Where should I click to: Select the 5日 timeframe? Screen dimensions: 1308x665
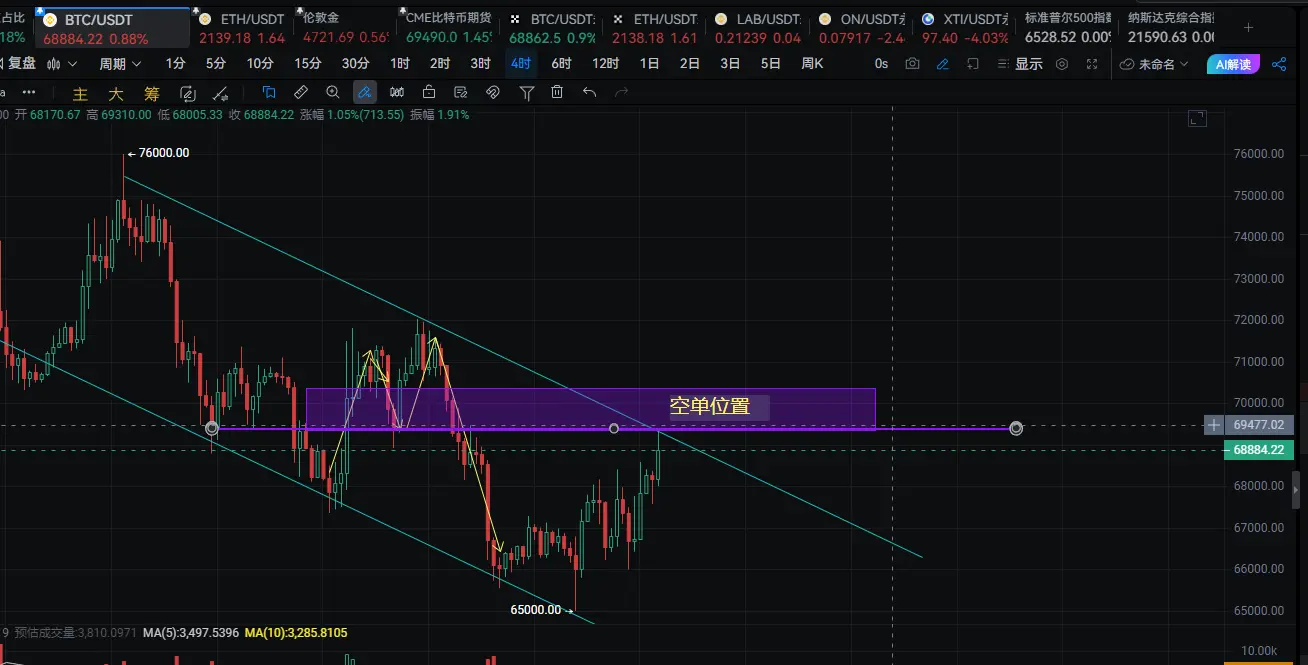[771, 64]
